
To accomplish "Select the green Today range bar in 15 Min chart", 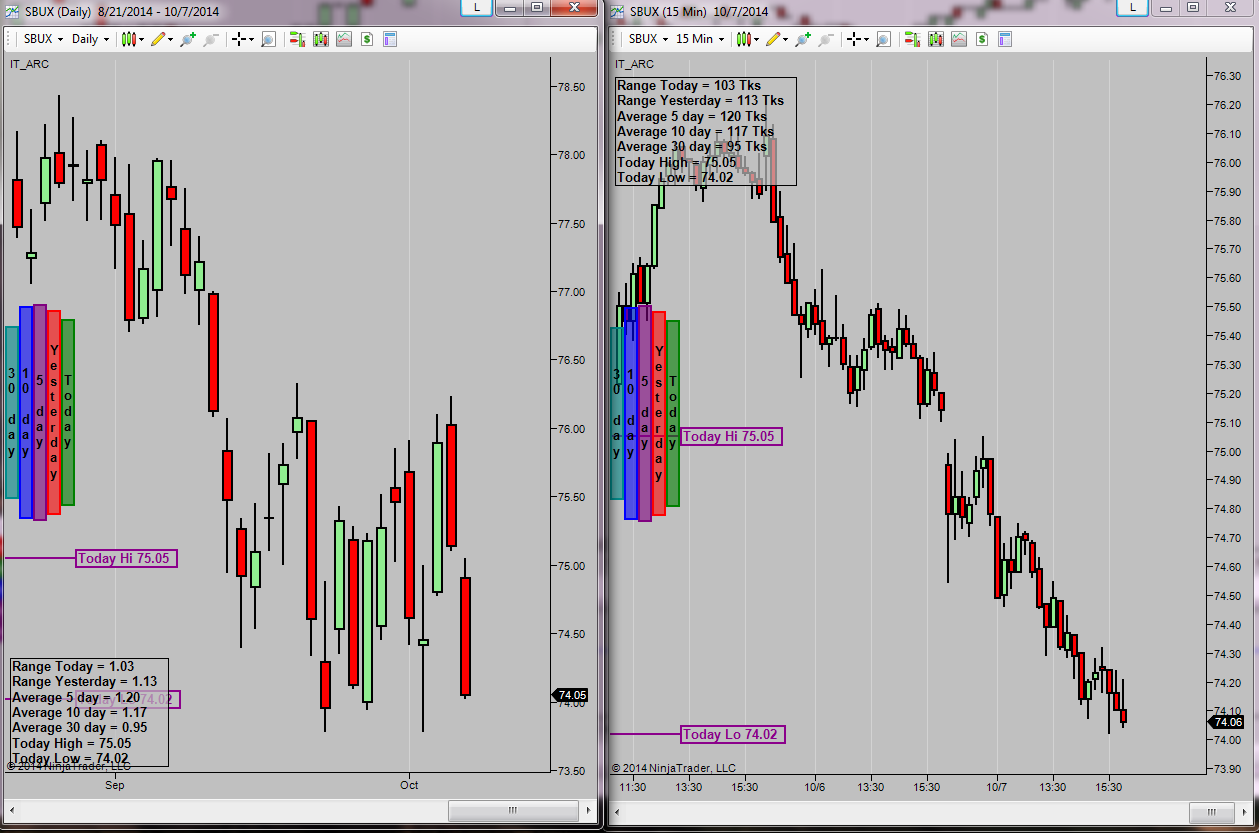I will click(x=673, y=413).
